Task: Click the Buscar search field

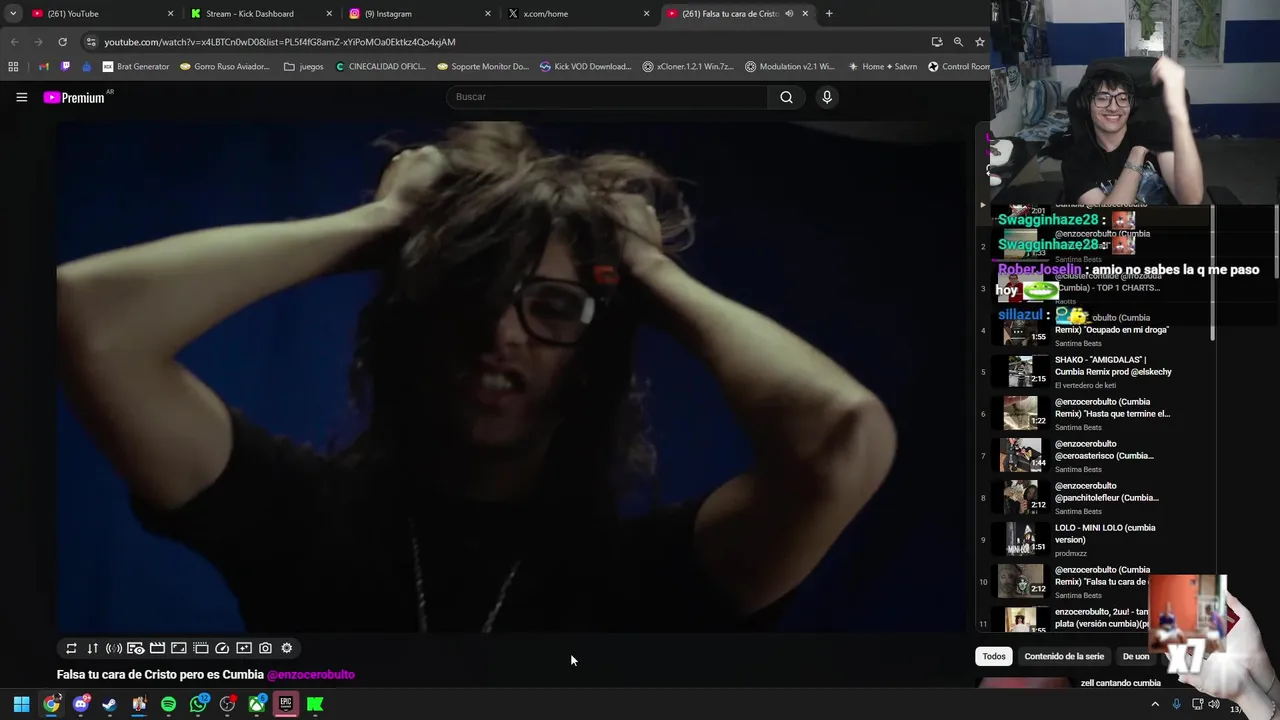Action: (607, 97)
